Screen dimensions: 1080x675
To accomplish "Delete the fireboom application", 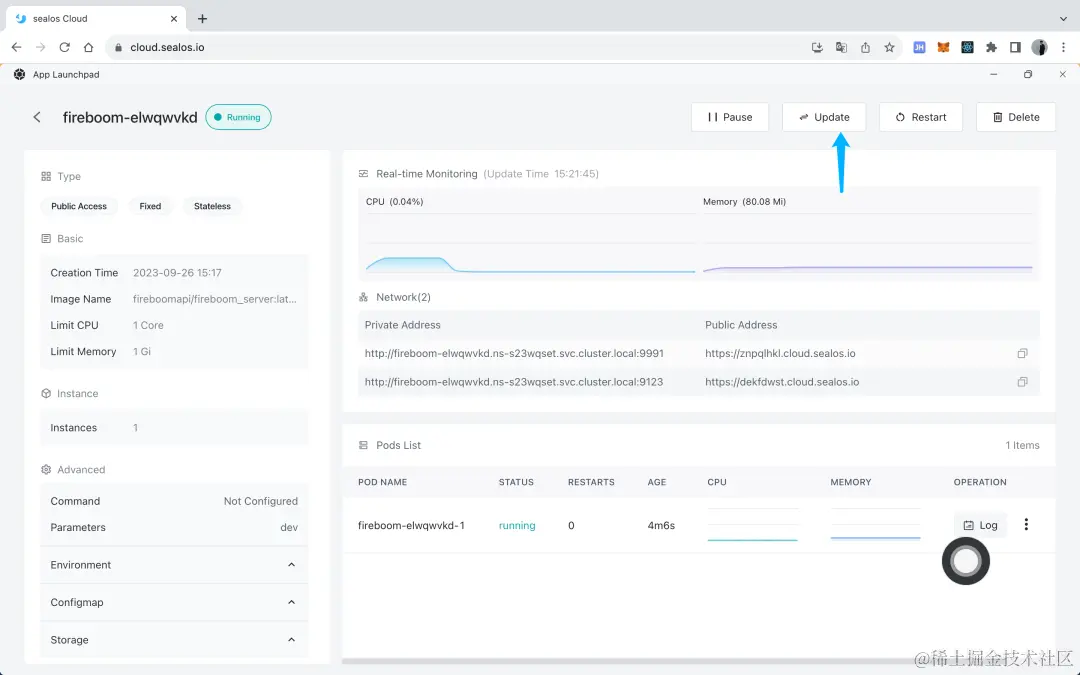I will coord(1016,117).
